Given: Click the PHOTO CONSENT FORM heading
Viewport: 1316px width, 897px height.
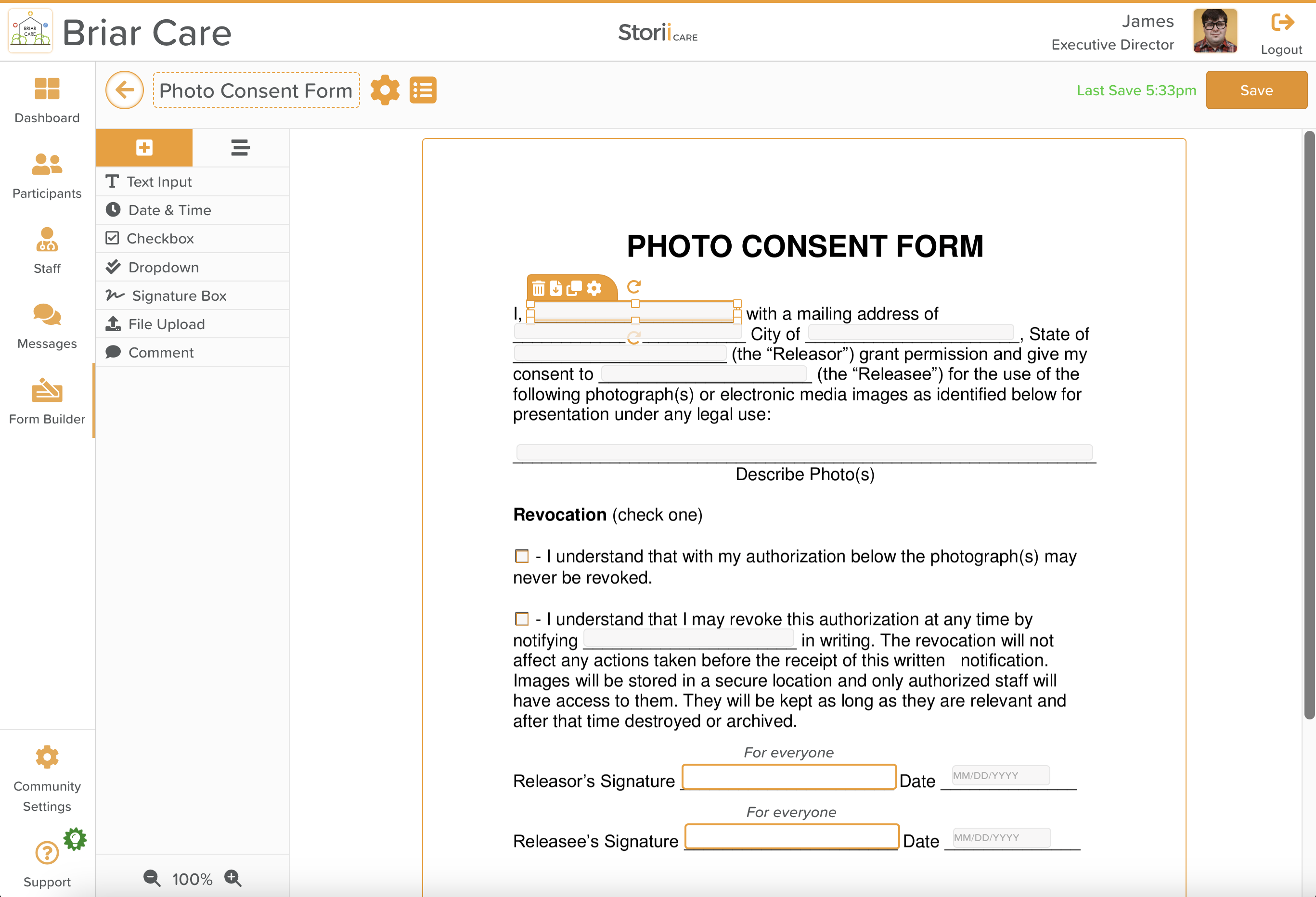Looking at the screenshot, I should coord(804,246).
